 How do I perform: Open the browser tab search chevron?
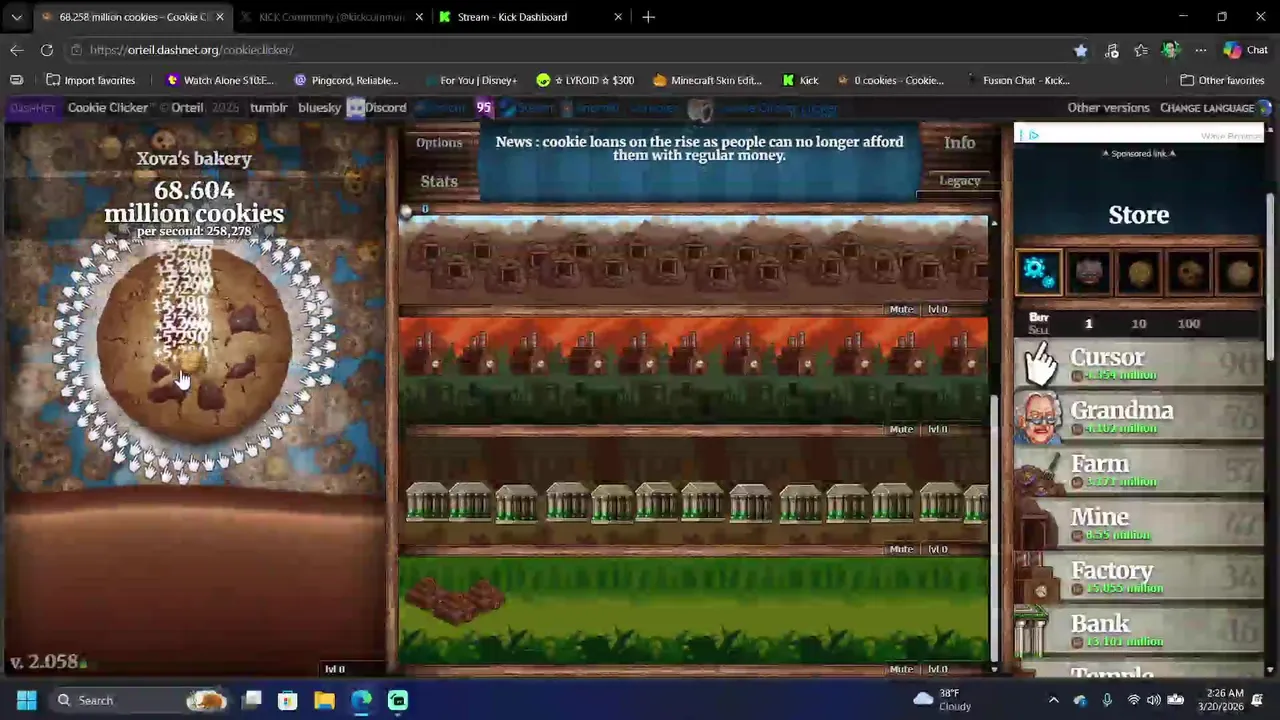[x=16, y=17]
